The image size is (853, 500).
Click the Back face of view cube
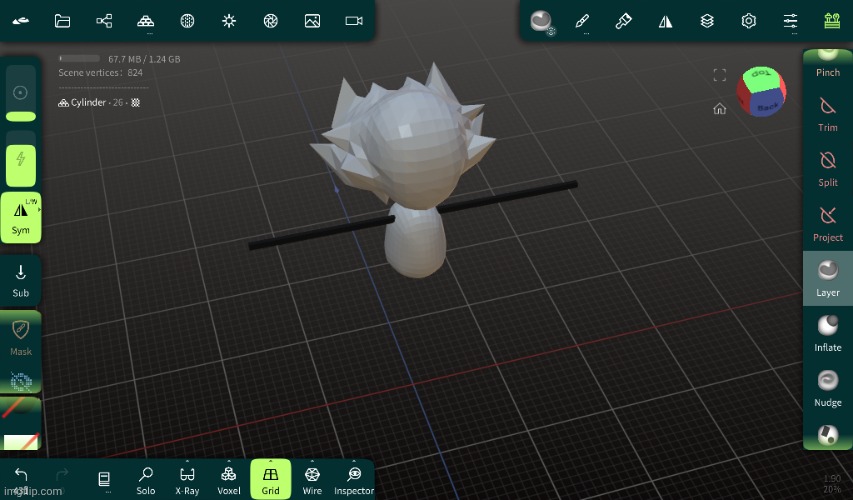[768, 104]
